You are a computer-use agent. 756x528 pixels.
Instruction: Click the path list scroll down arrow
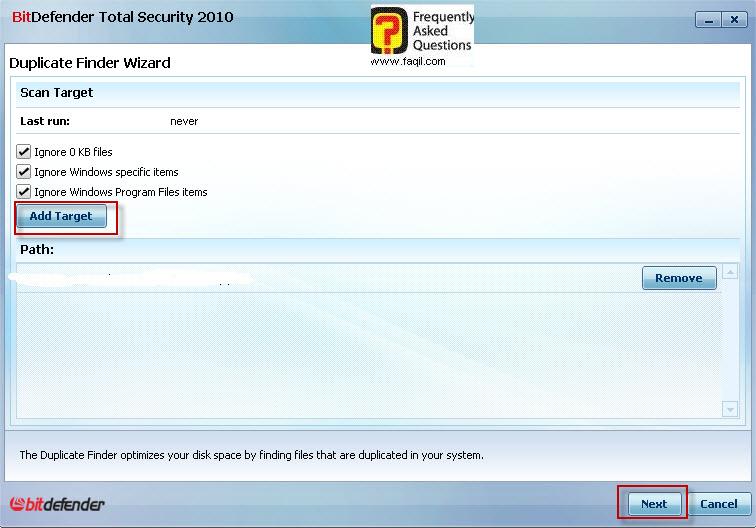tap(730, 409)
